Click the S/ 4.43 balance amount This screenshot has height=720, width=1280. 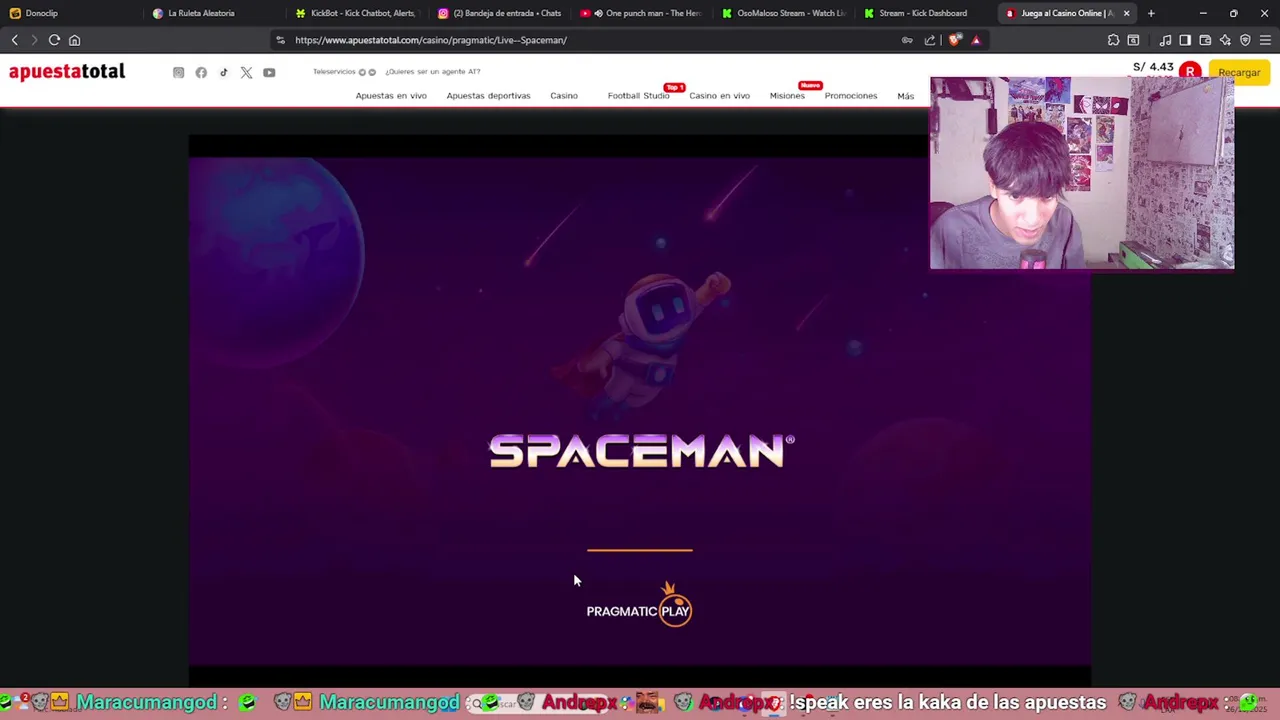(1153, 67)
